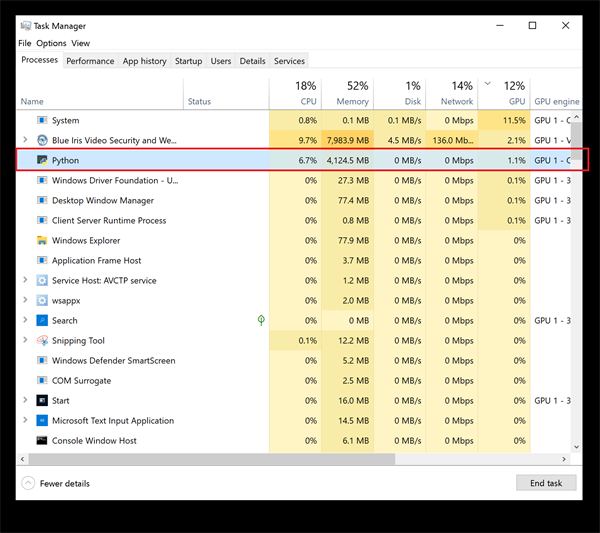Image resolution: width=600 pixels, height=533 pixels.
Task: Click the Python process icon
Action: 42,160
